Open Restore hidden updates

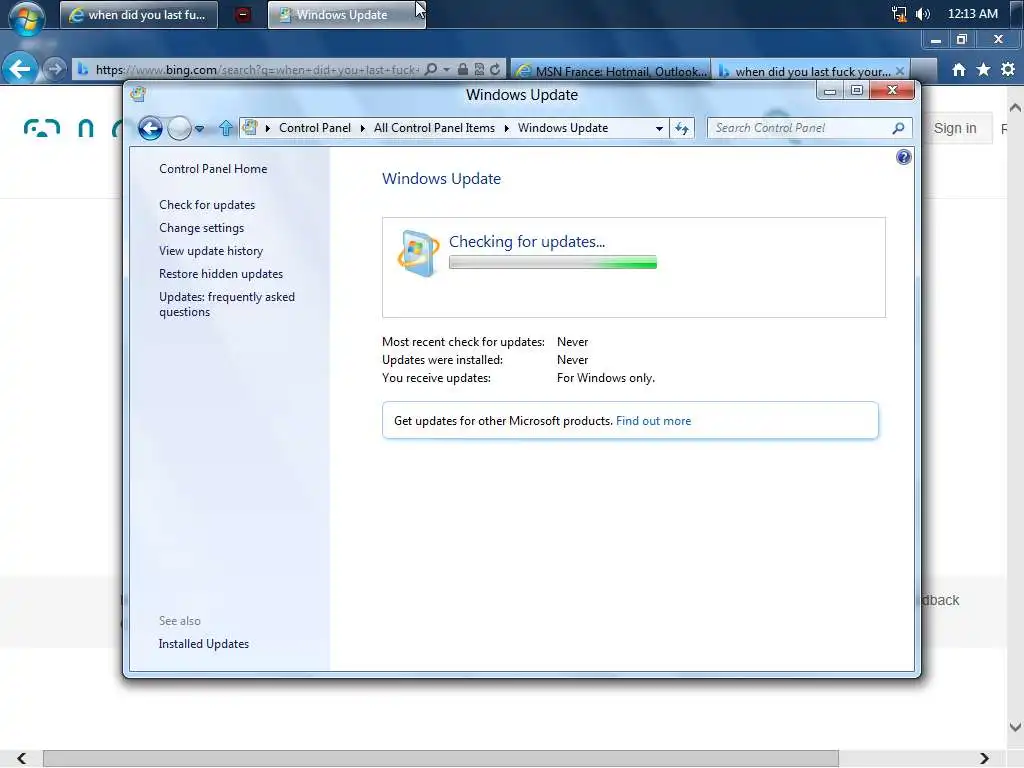[221, 274]
